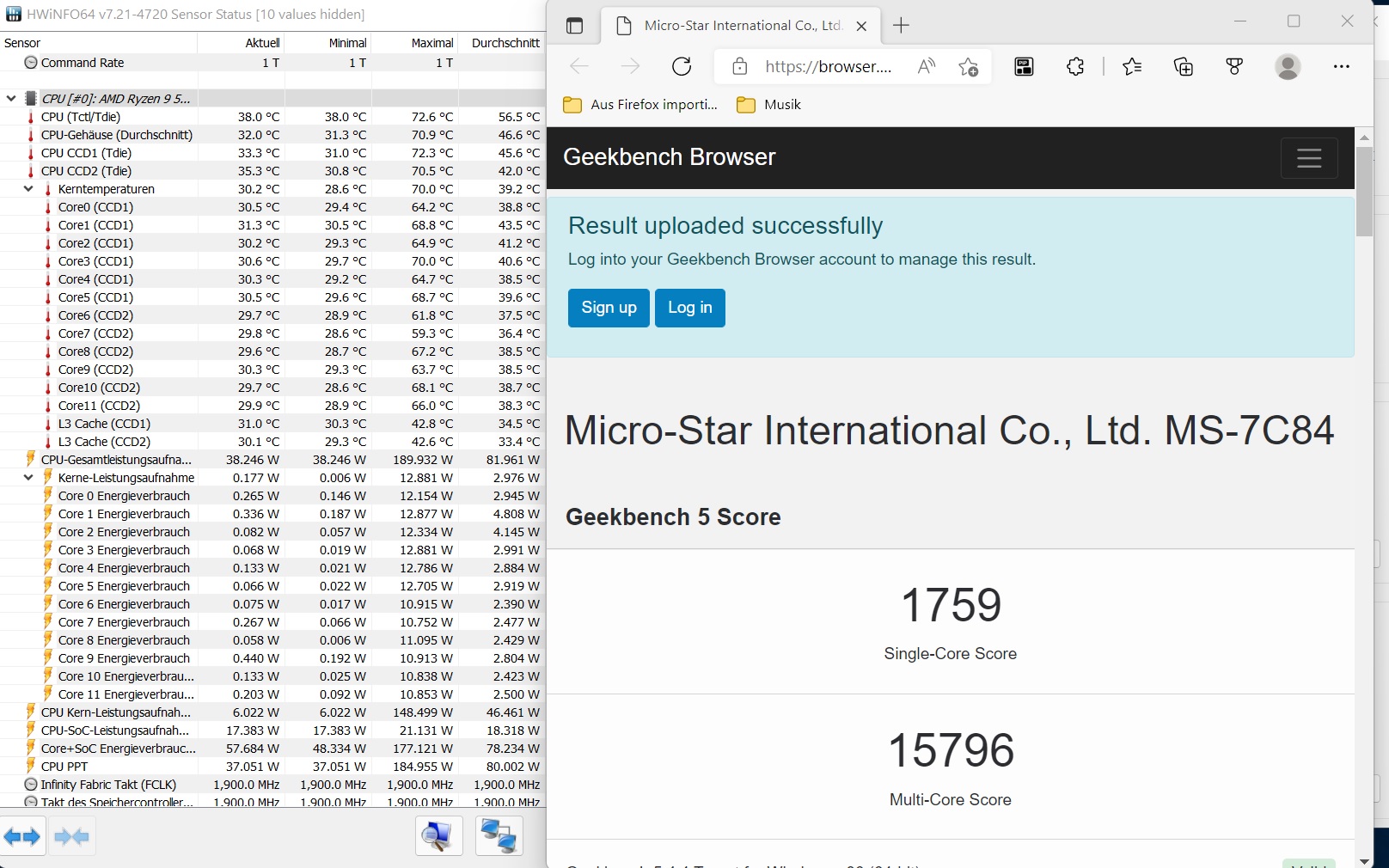The height and width of the screenshot is (868, 1389).
Task: Open Edge tab actions menu icon
Action: pos(574,26)
